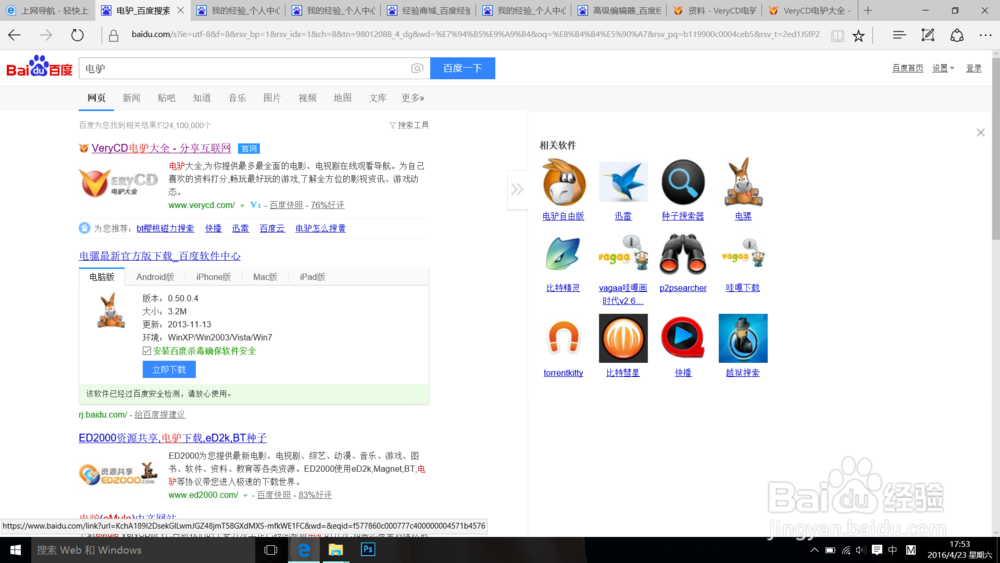Open Photoshop from the taskbar

coord(368,550)
